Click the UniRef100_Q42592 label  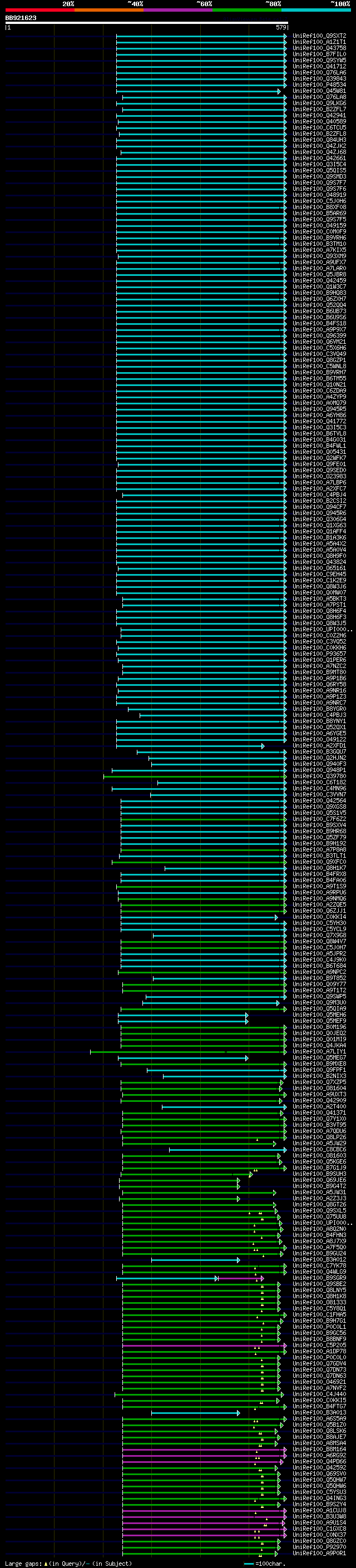319,1467
